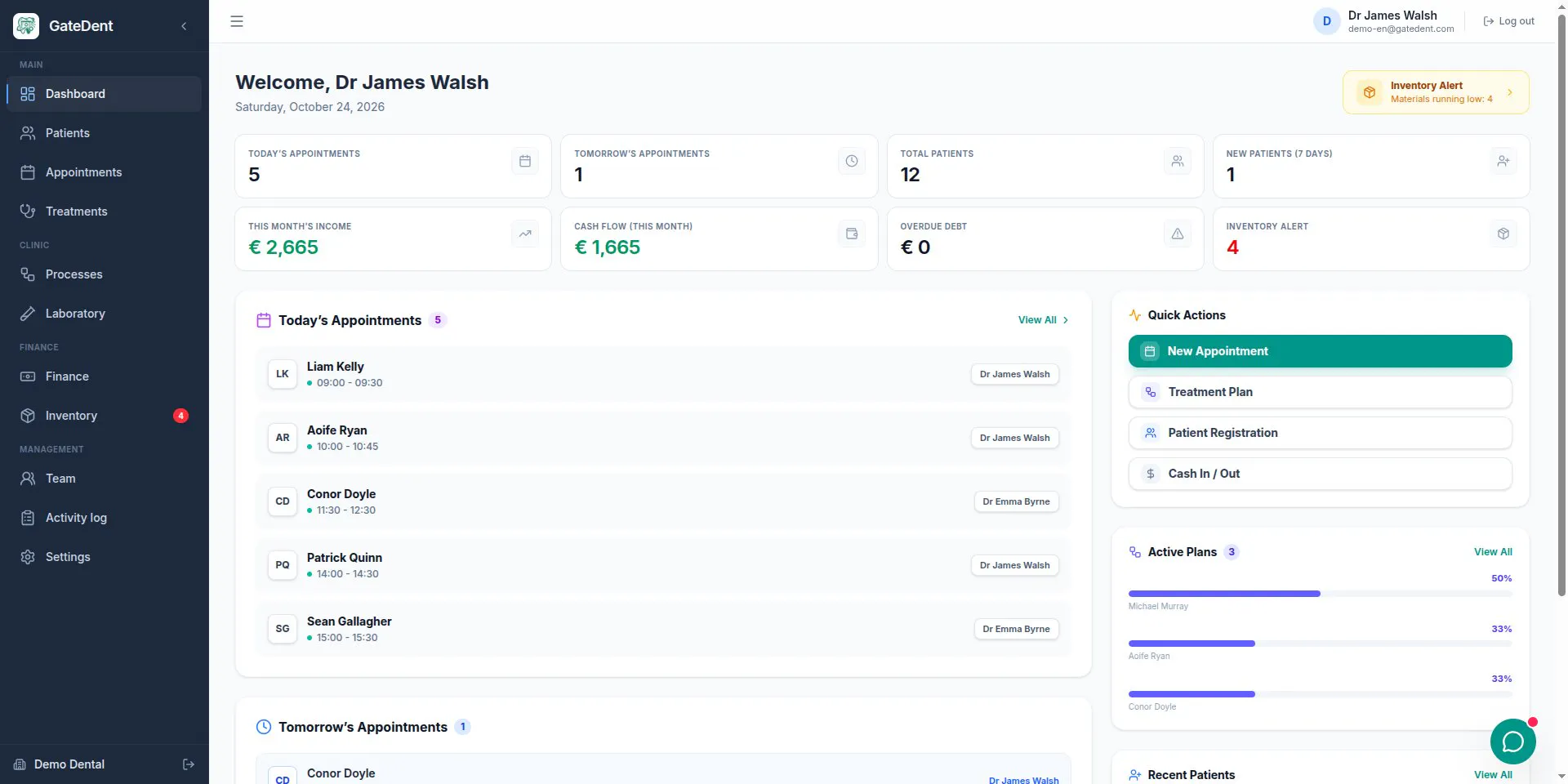Click View All in Recent Patients

[1493, 775]
